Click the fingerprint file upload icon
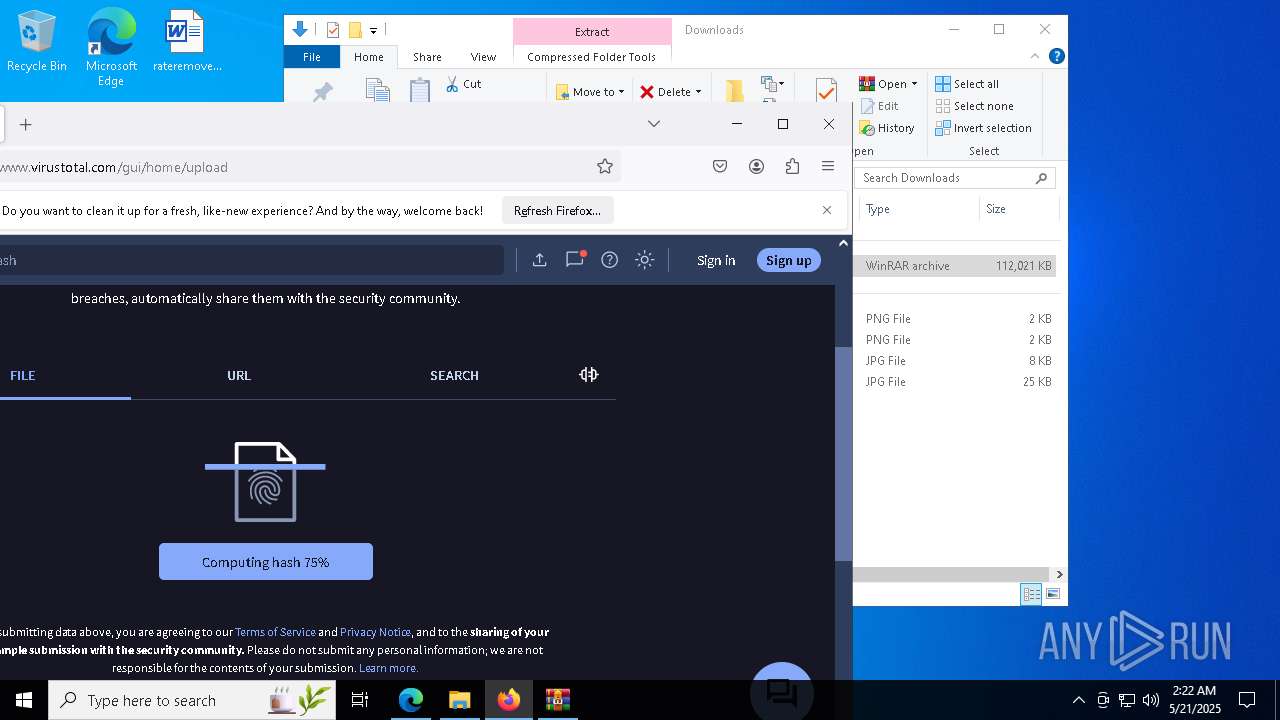 (265, 482)
